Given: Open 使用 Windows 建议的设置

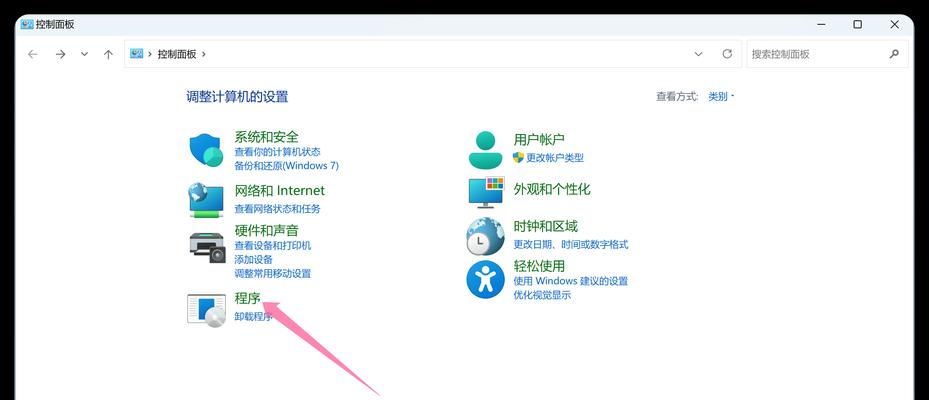Looking at the screenshot, I should (x=571, y=281).
